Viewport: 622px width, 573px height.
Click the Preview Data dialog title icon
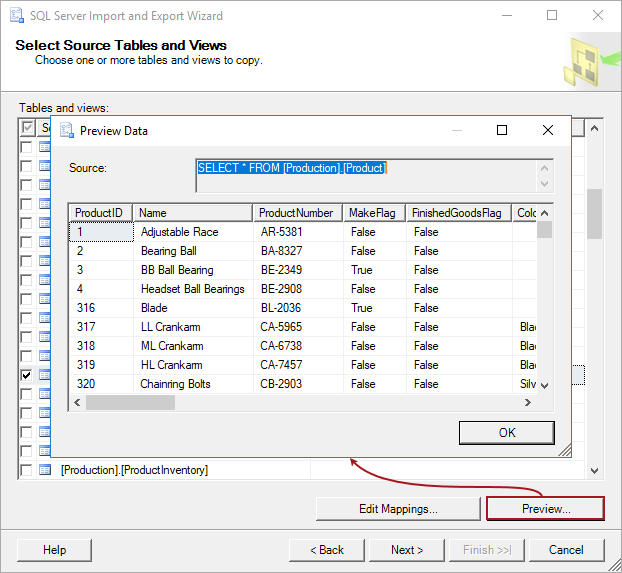point(67,131)
